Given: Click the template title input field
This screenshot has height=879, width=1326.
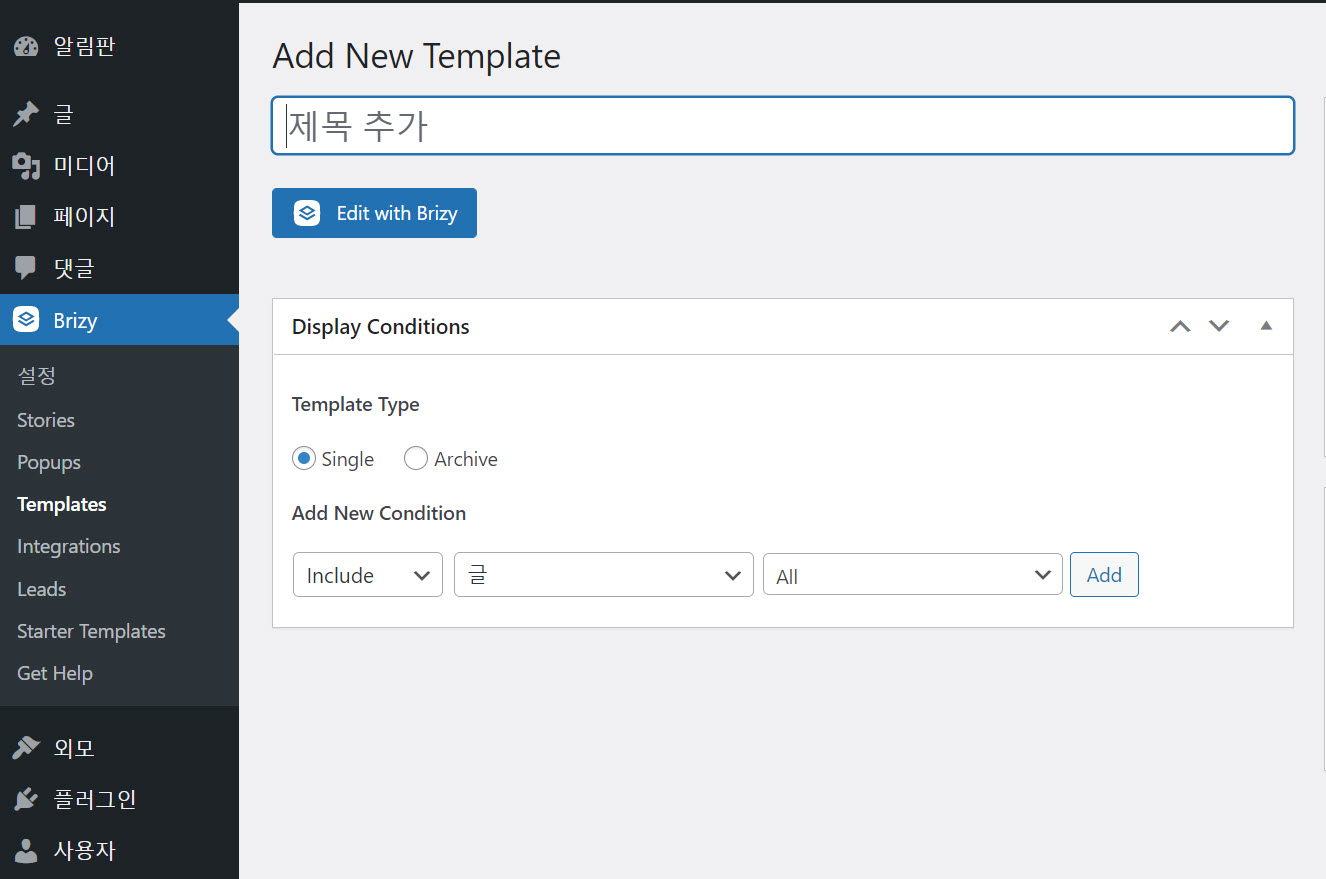Looking at the screenshot, I should tap(782, 126).
